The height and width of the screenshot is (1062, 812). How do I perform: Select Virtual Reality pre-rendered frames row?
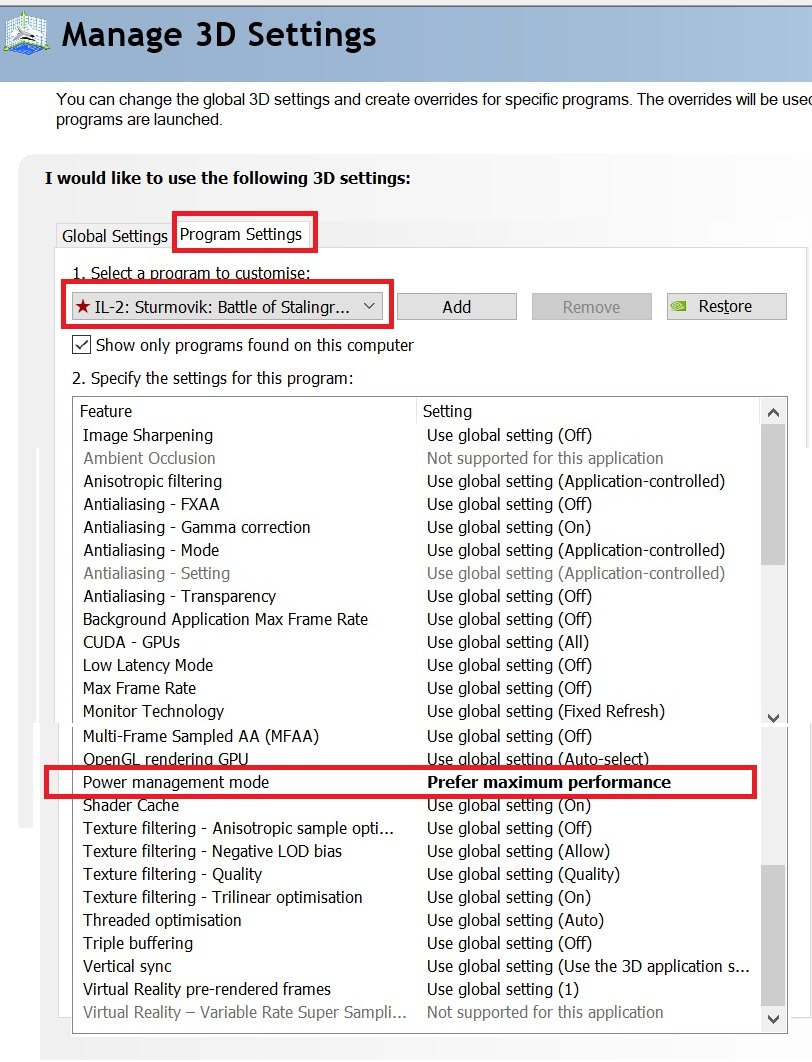pyautogui.click(x=416, y=990)
